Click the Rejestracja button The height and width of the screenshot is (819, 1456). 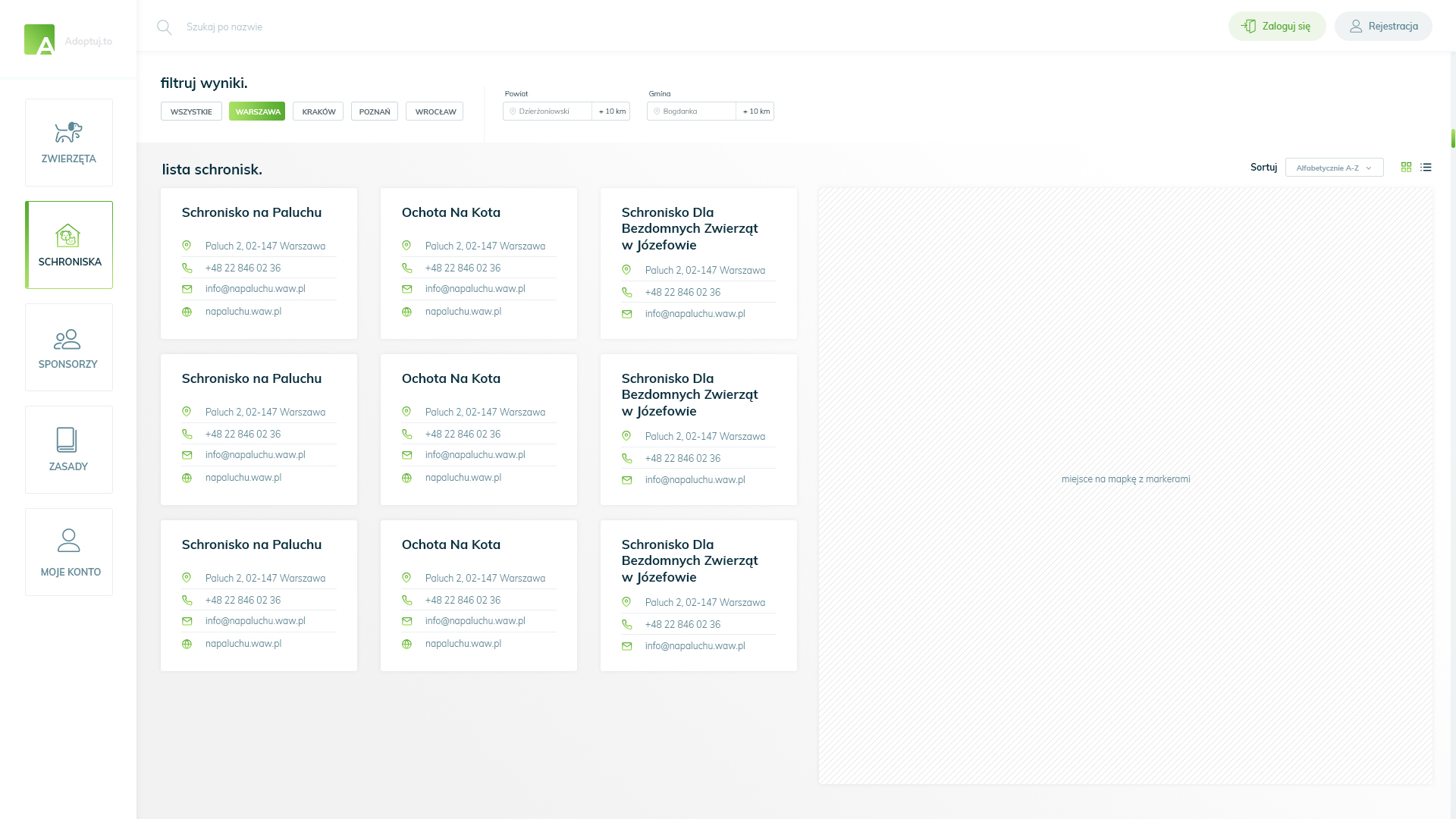click(1383, 25)
